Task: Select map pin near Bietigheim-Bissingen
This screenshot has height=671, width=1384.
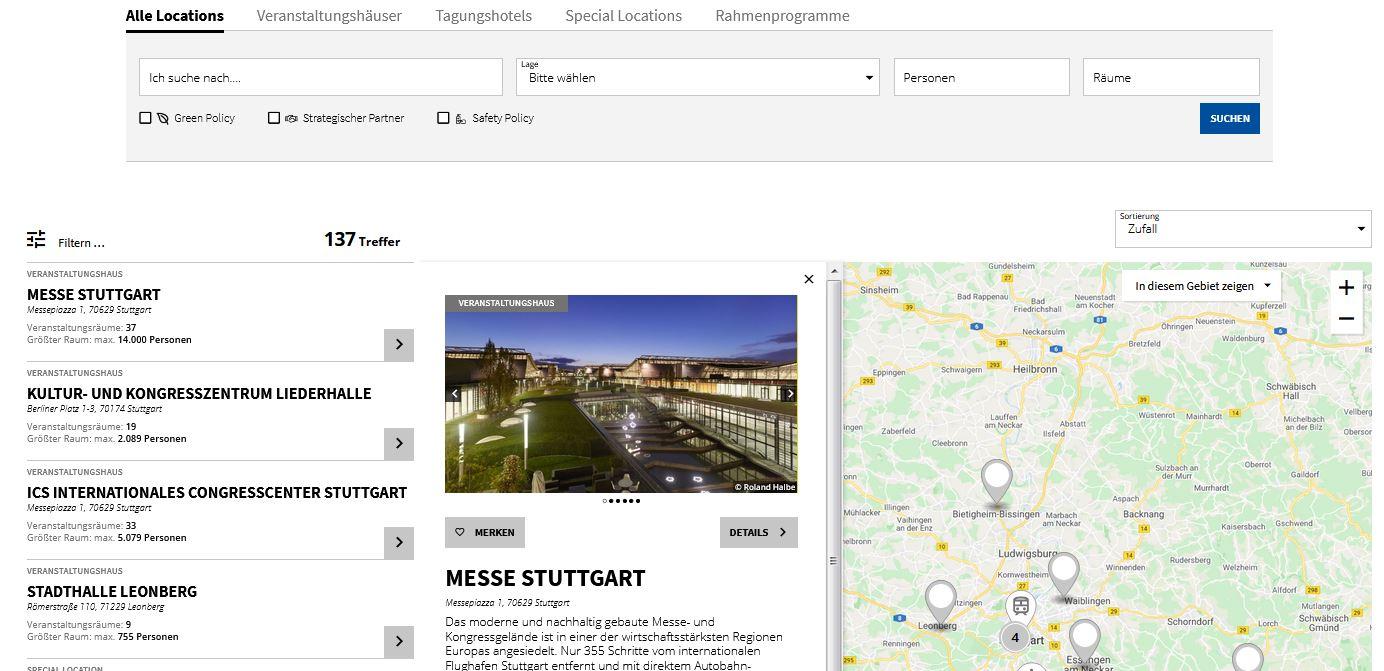Action: tap(996, 483)
